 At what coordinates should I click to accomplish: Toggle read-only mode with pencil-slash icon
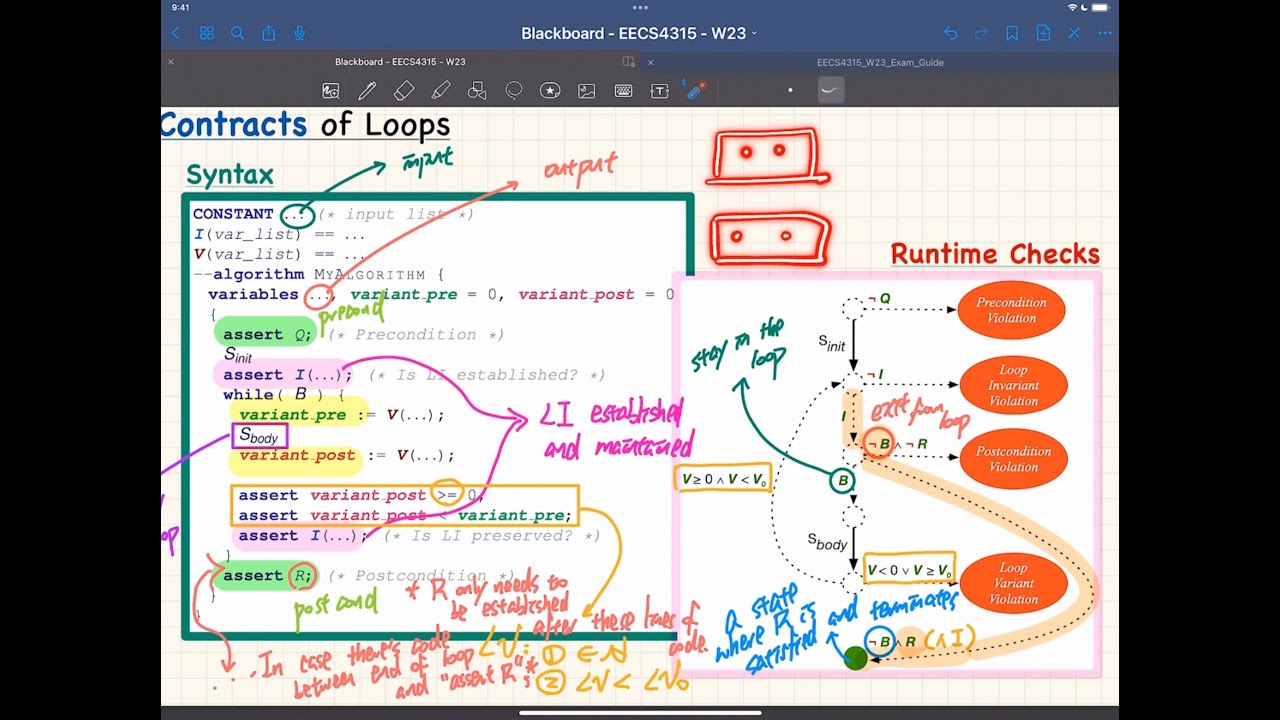click(1074, 33)
